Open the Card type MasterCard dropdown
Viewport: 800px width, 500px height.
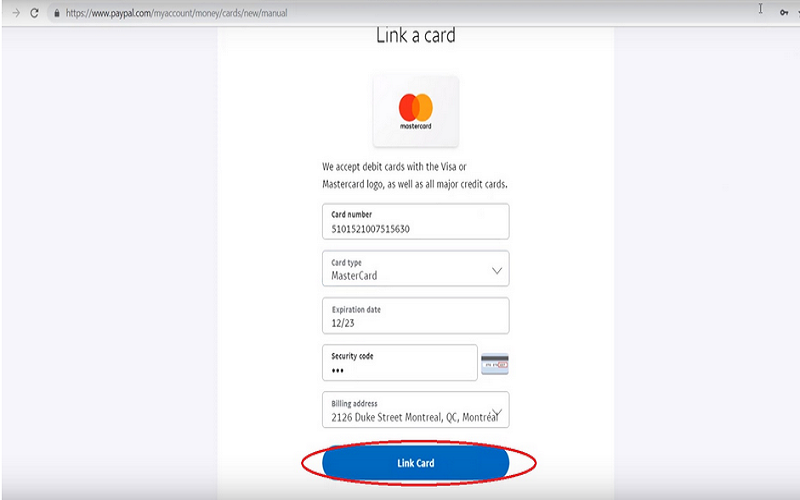click(416, 268)
